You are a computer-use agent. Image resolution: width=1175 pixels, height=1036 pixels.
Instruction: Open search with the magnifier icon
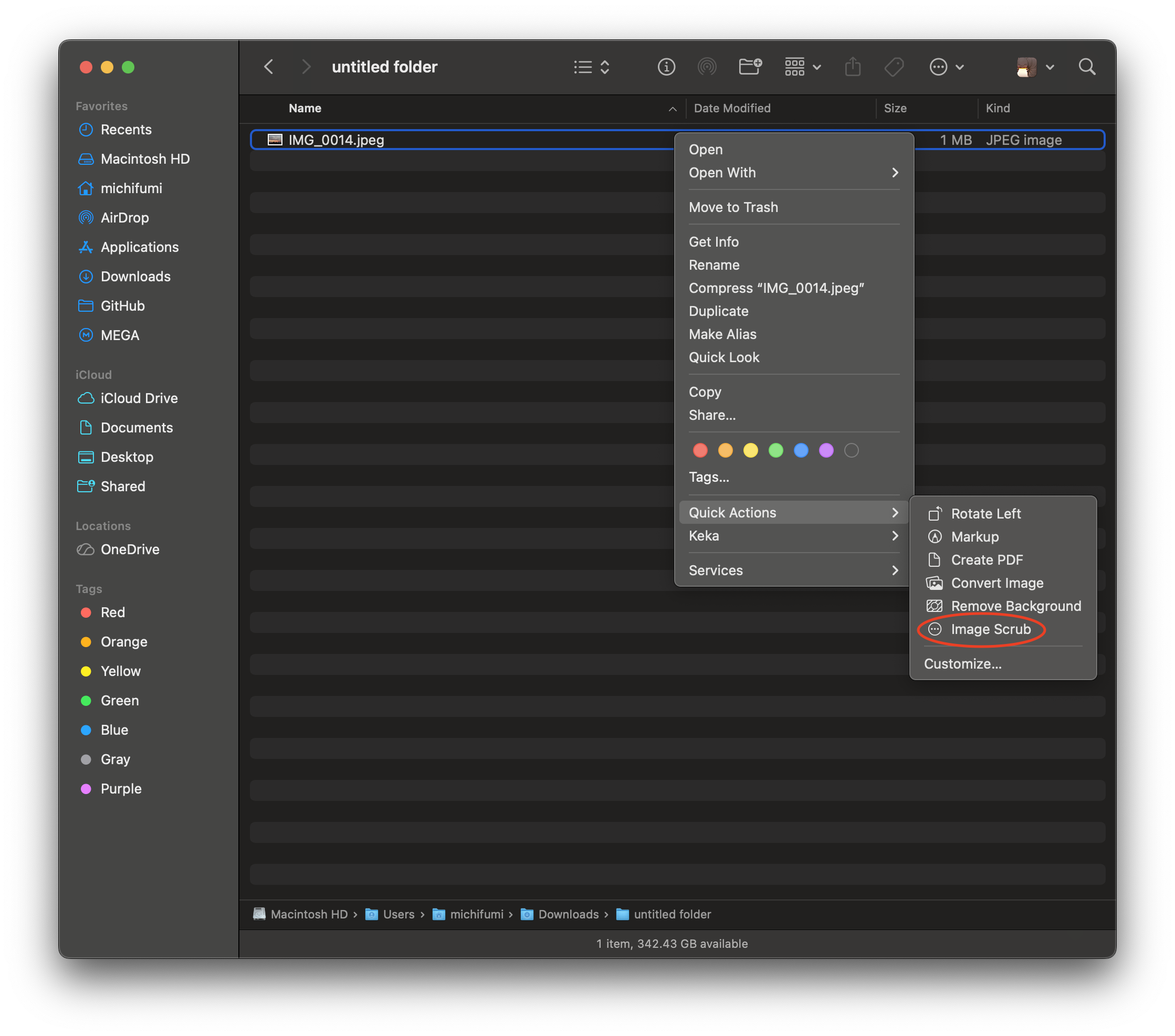(x=1086, y=67)
